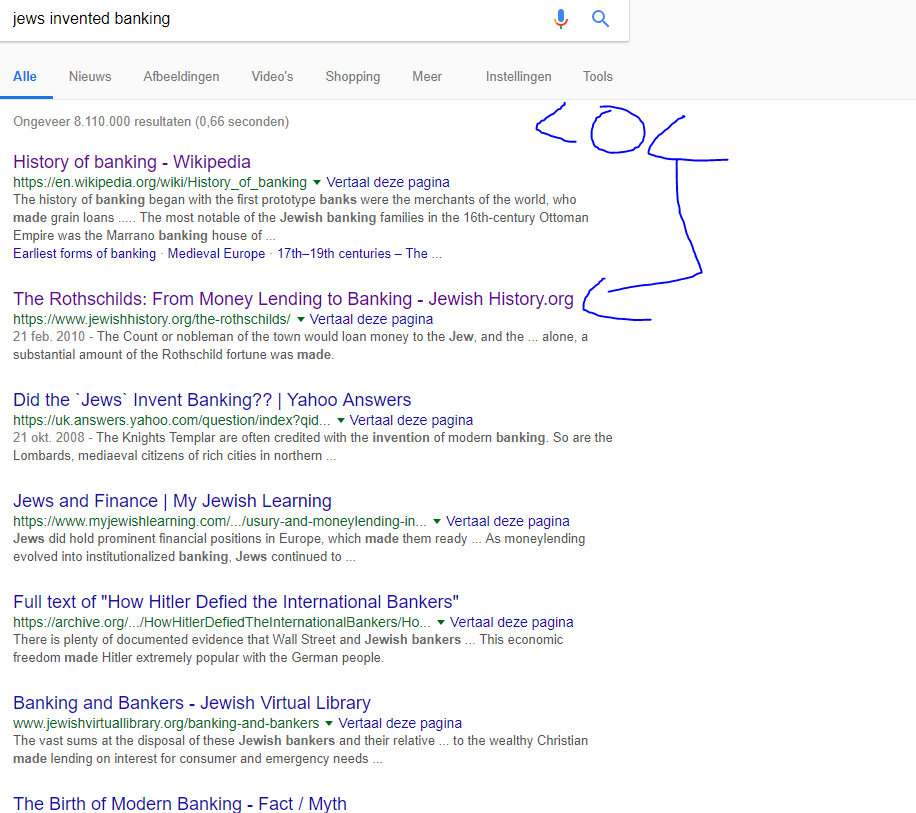916x813 pixels.
Task: Click 'Vertaal deze pagina' for archive.org result
Action: click(x=512, y=622)
